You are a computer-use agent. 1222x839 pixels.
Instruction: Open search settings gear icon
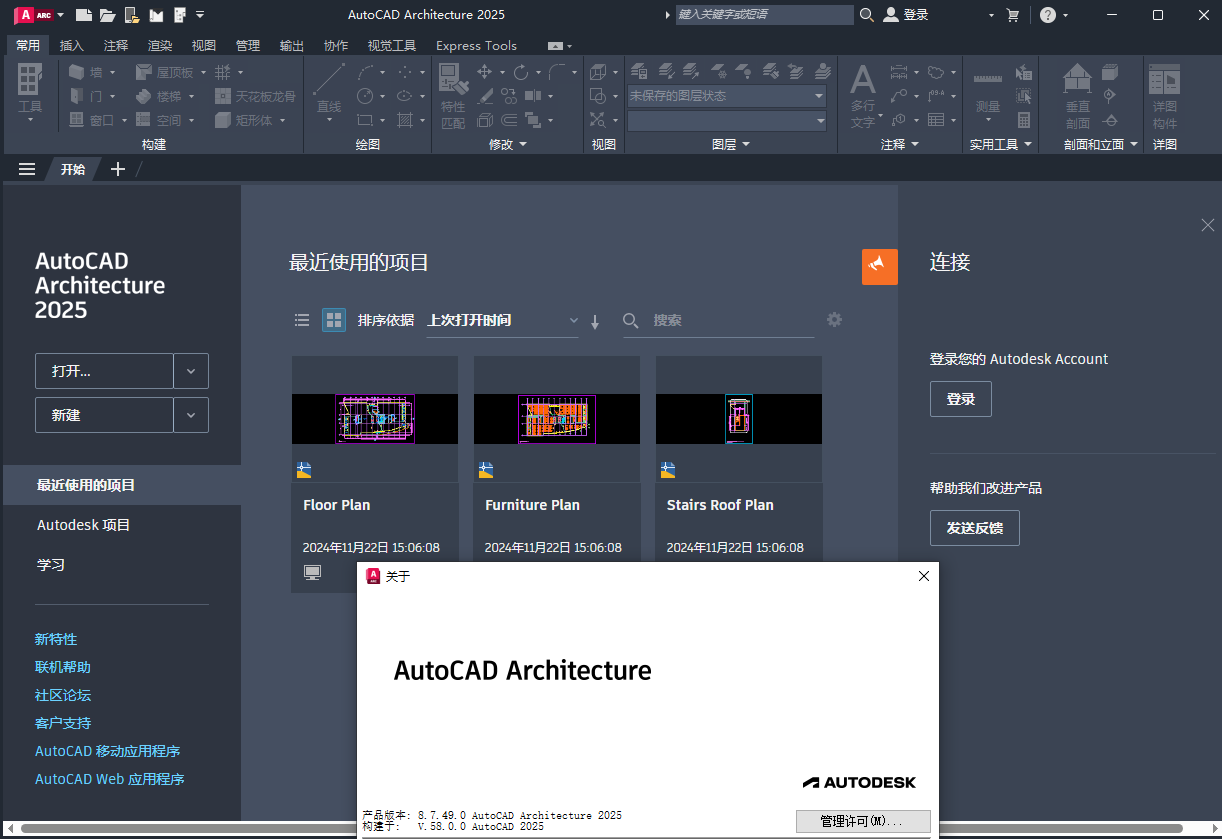click(834, 320)
